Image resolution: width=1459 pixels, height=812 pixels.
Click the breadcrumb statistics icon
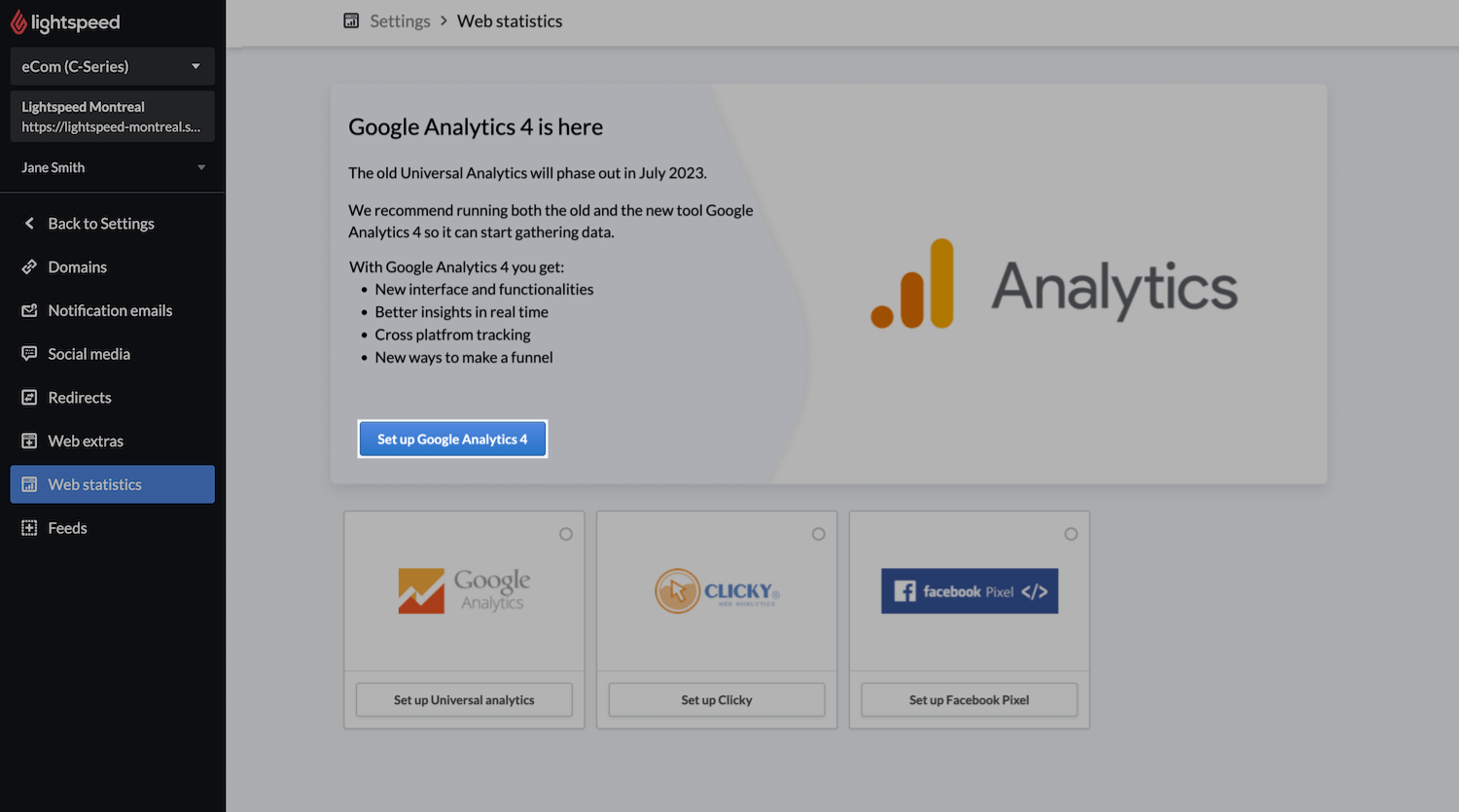click(x=351, y=20)
